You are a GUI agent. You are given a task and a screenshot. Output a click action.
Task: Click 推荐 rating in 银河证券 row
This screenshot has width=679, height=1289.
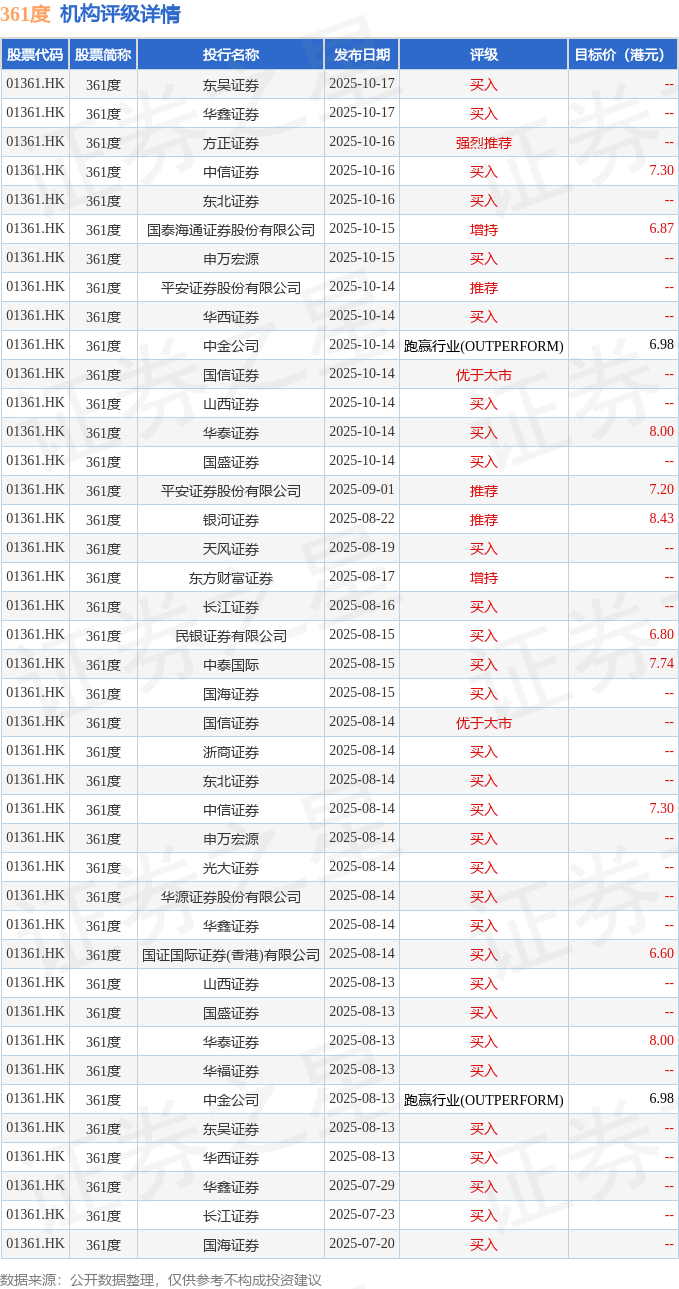[484, 520]
